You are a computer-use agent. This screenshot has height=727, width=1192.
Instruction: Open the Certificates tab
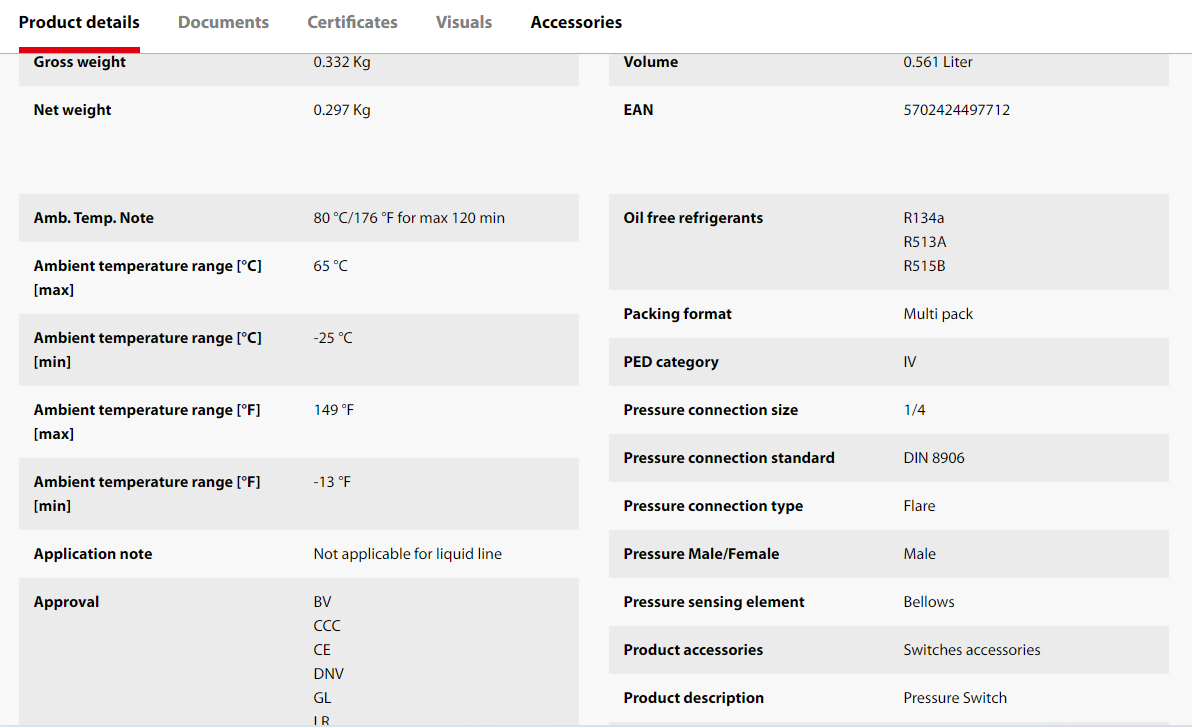pos(352,22)
